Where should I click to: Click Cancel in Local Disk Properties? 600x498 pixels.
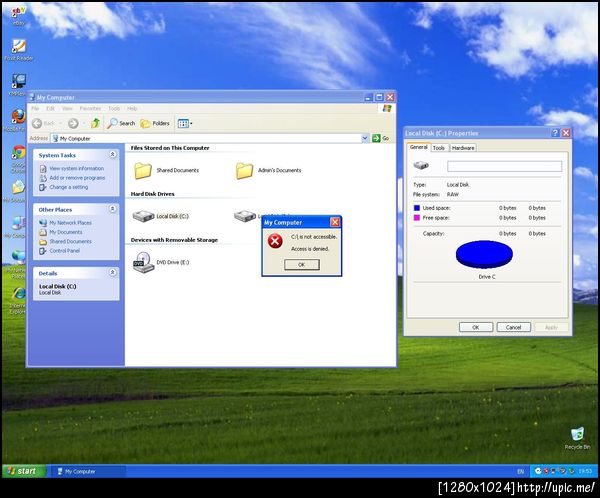point(514,327)
